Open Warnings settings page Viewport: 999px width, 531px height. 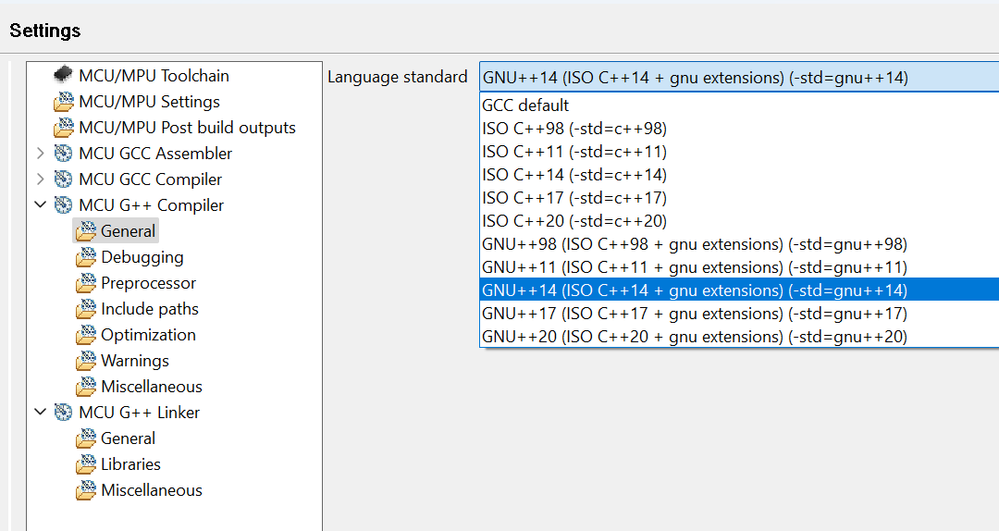(x=134, y=361)
